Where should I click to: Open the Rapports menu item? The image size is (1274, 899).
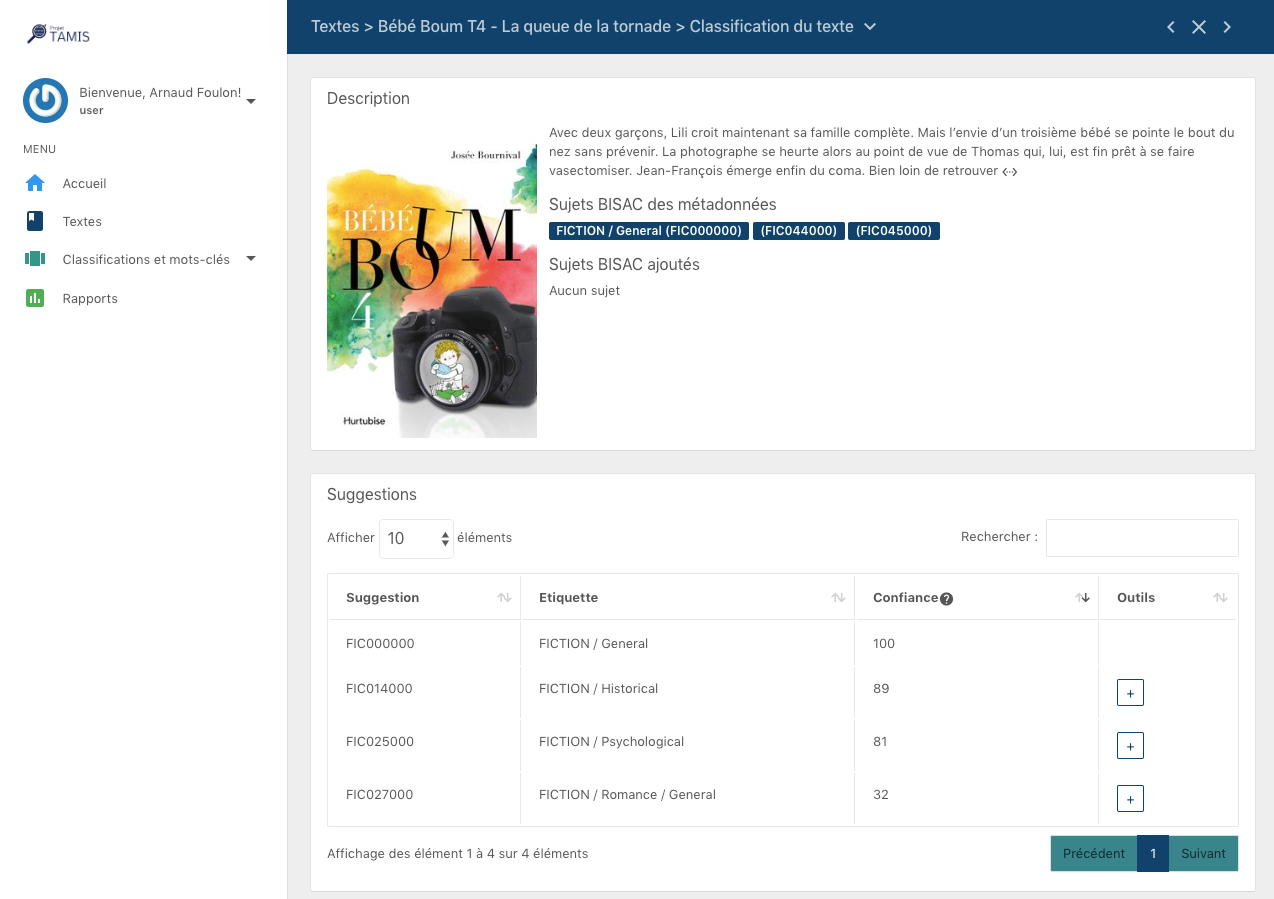[x=90, y=298]
